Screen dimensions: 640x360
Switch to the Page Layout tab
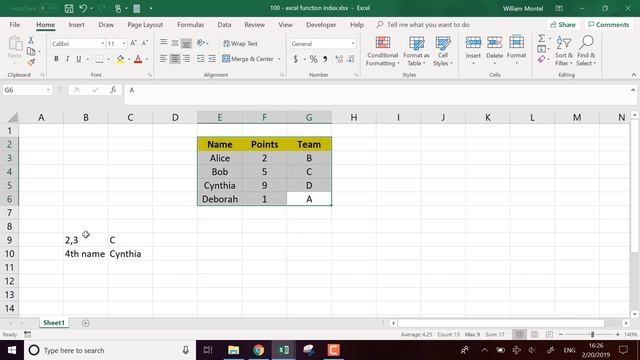click(145, 24)
